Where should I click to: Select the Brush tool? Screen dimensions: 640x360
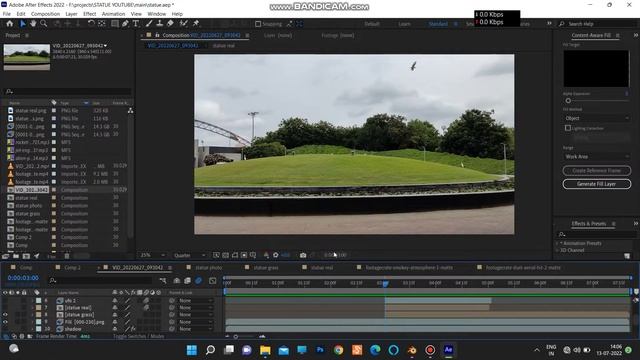click(x=149, y=24)
